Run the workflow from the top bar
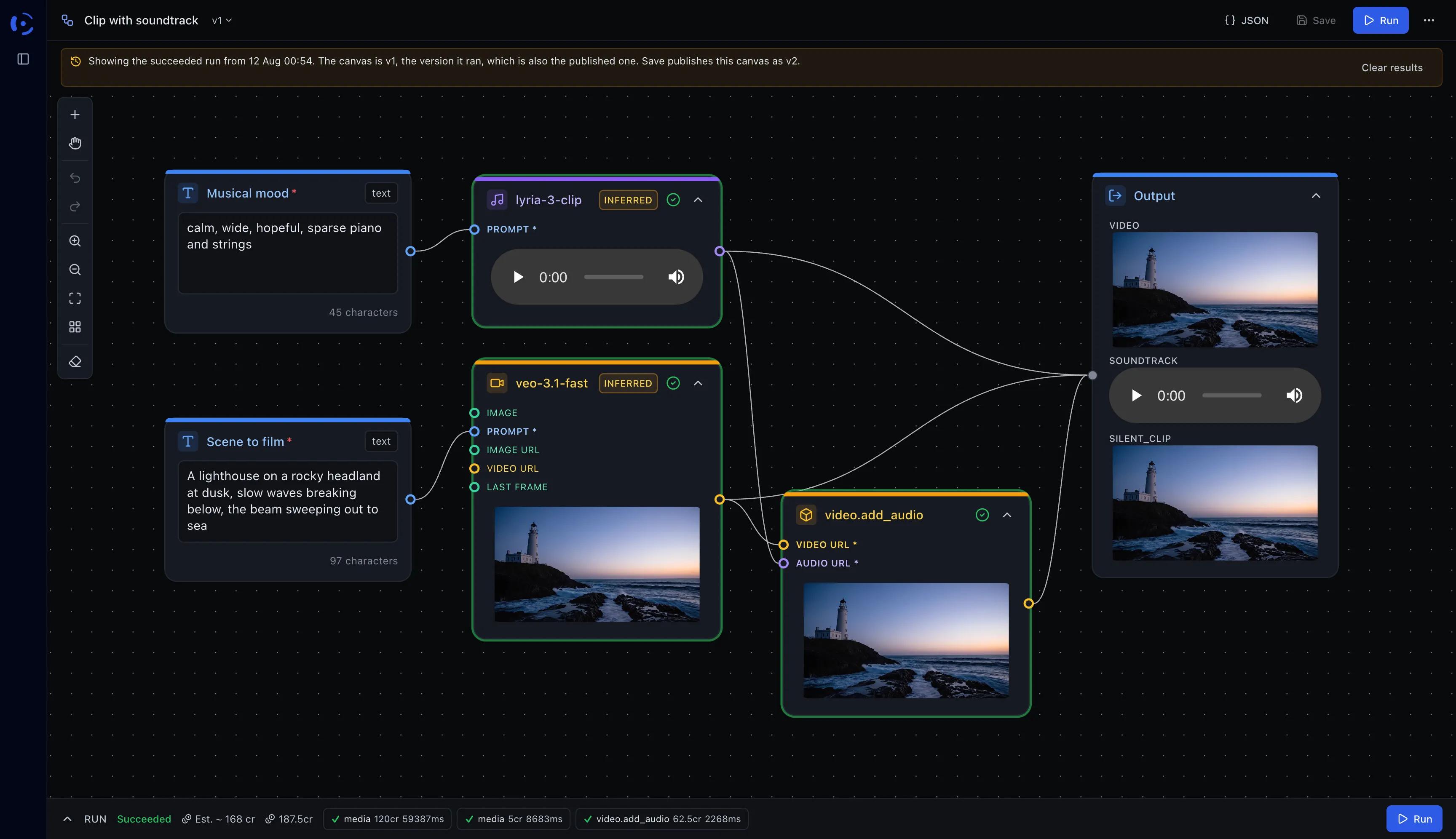This screenshot has width=1456, height=839. (x=1381, y=20)
